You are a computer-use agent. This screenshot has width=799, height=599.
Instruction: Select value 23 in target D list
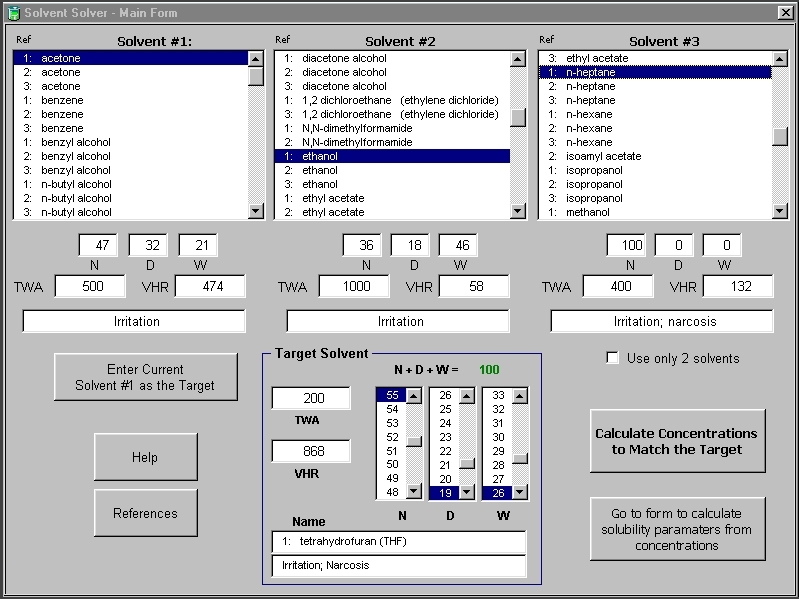(443, 437)
